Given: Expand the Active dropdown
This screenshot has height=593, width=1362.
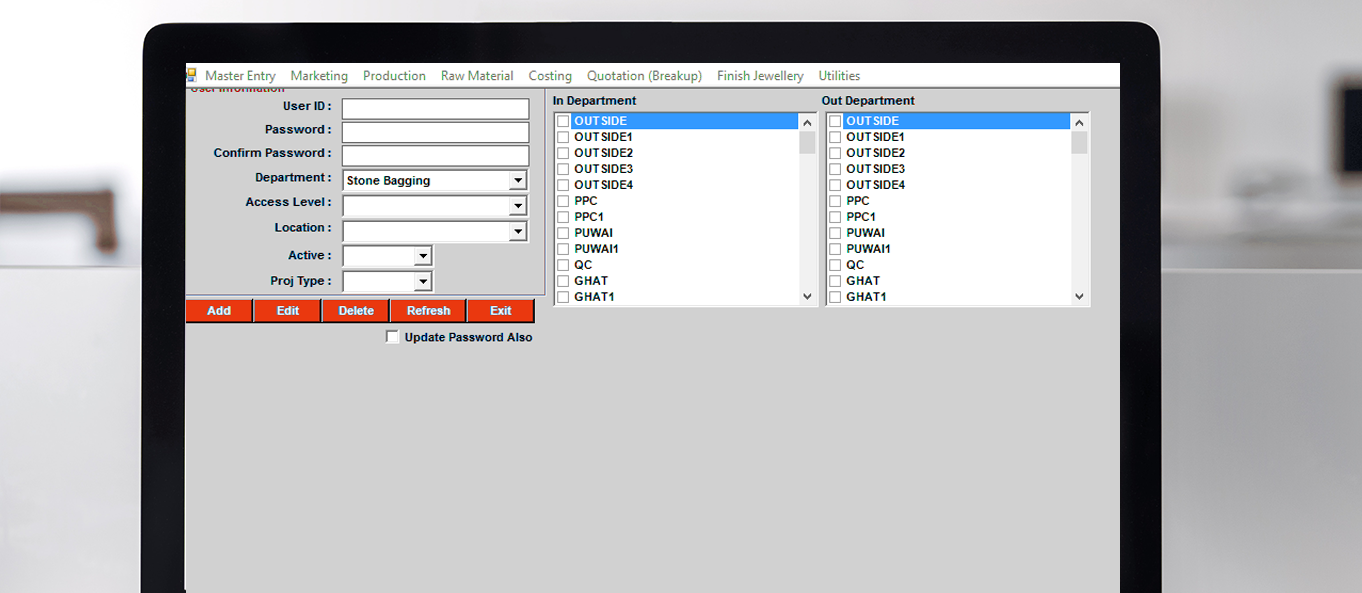Looking at the screenshot, I should [422, 256].
